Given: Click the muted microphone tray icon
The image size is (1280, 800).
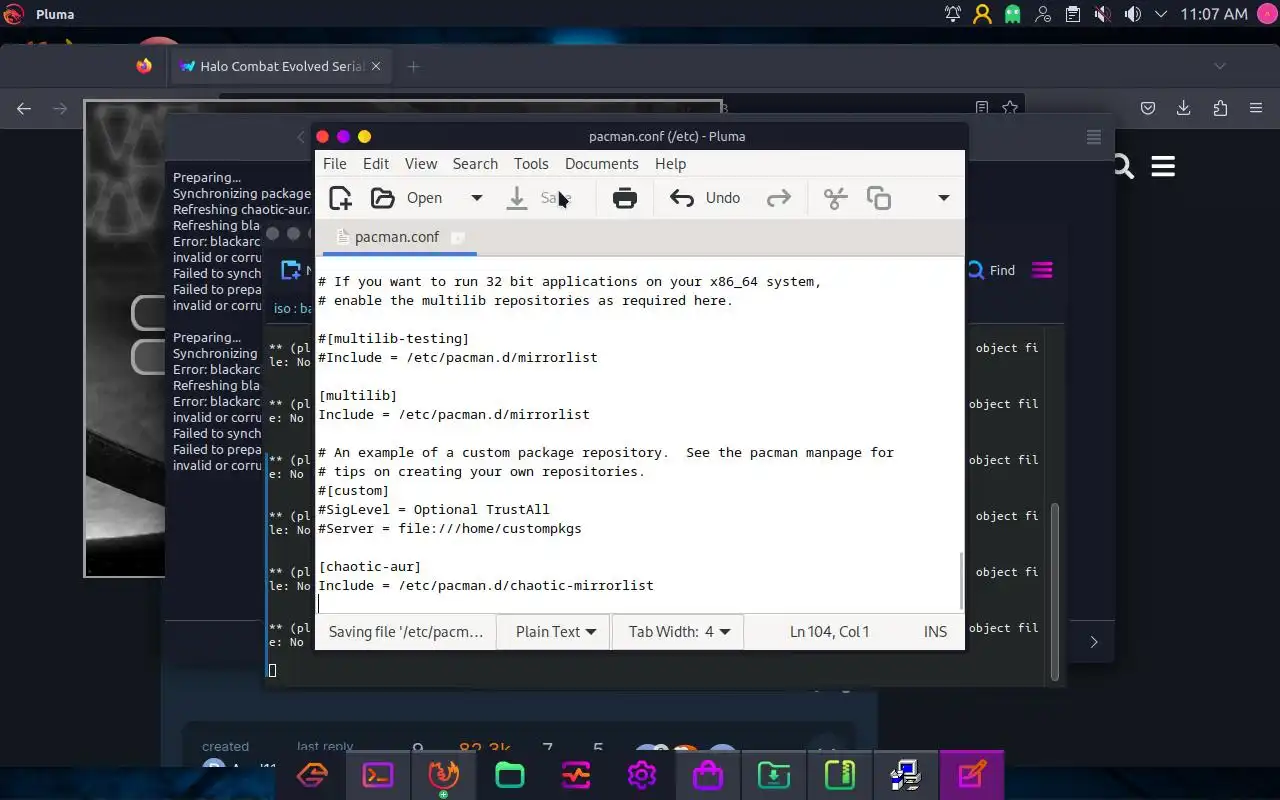Looking at the screenshot, I should tap(1102, 14).
